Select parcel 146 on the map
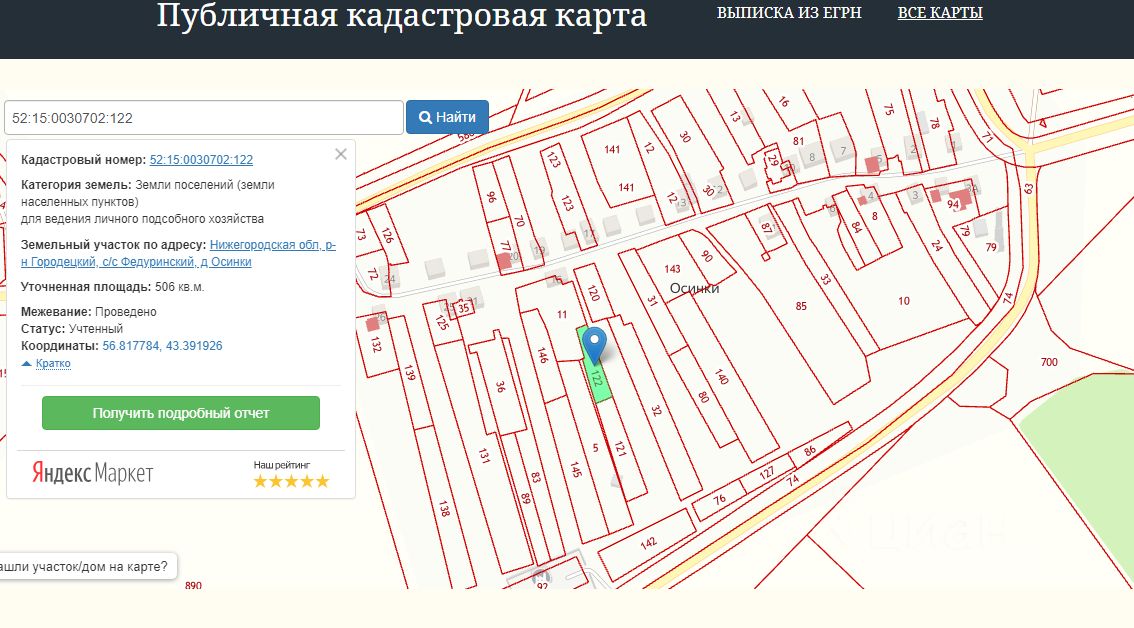 [542, 354]
